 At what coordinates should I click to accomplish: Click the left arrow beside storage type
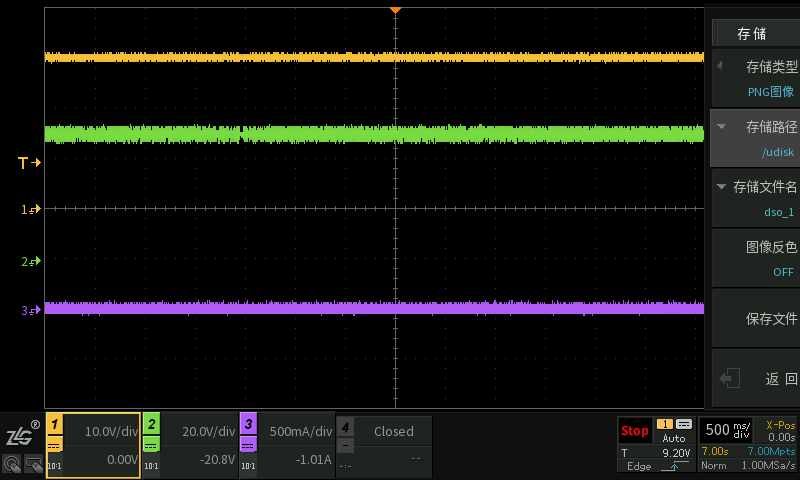[720, 66]
